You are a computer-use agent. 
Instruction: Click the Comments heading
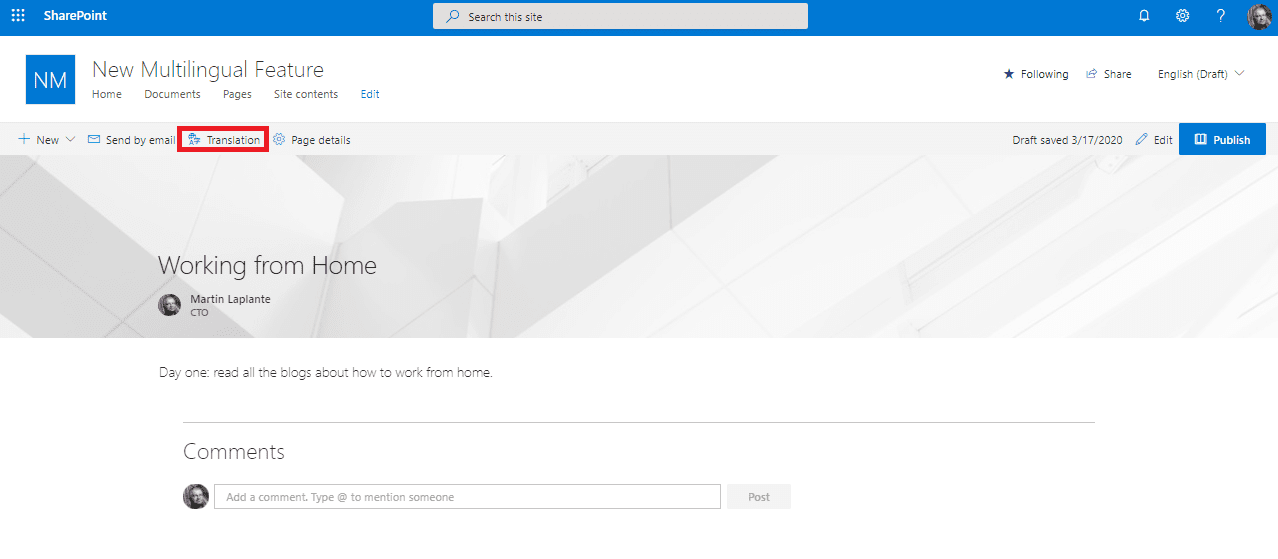(x=234, y=452)
